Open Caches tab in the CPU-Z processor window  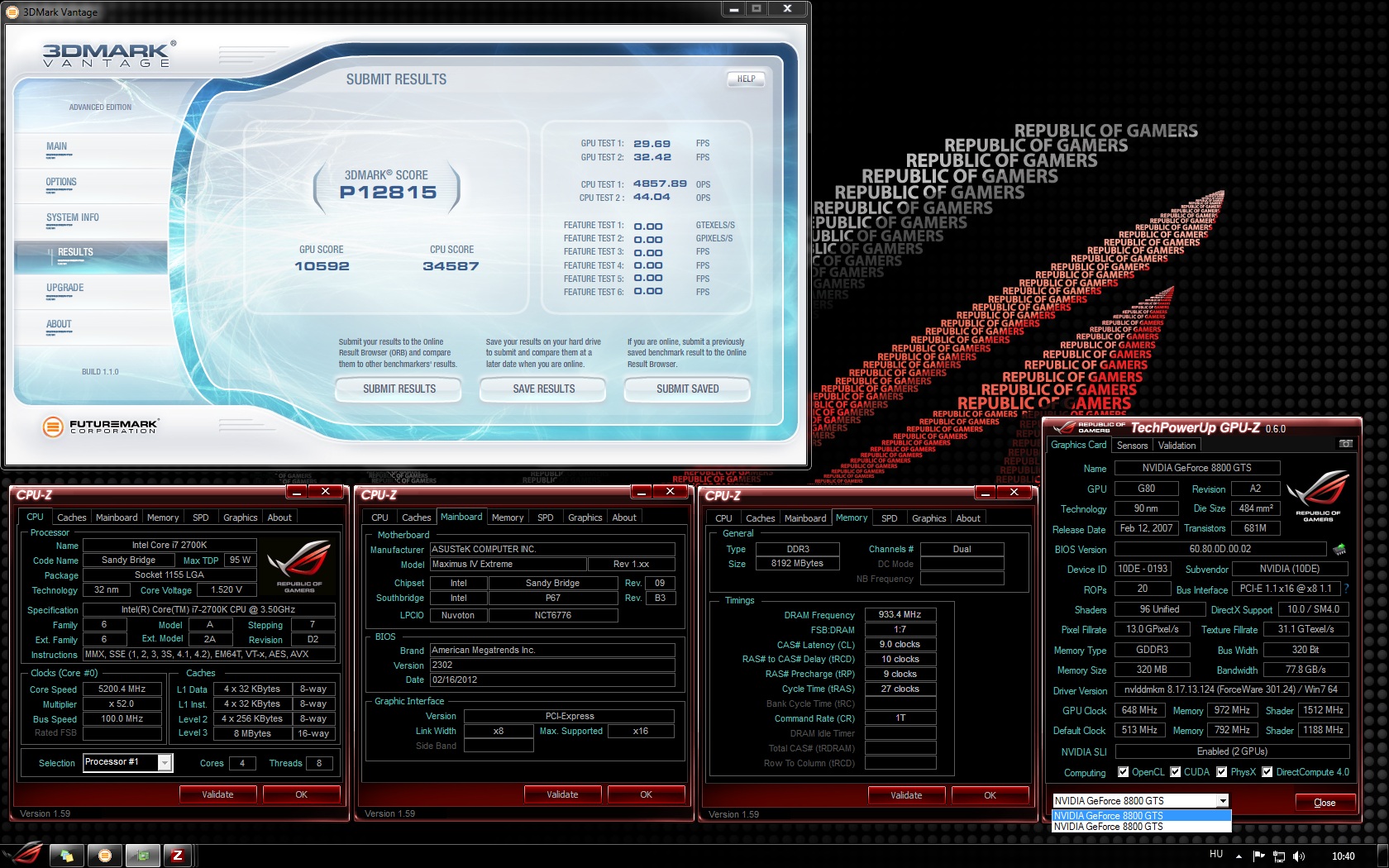71,517
